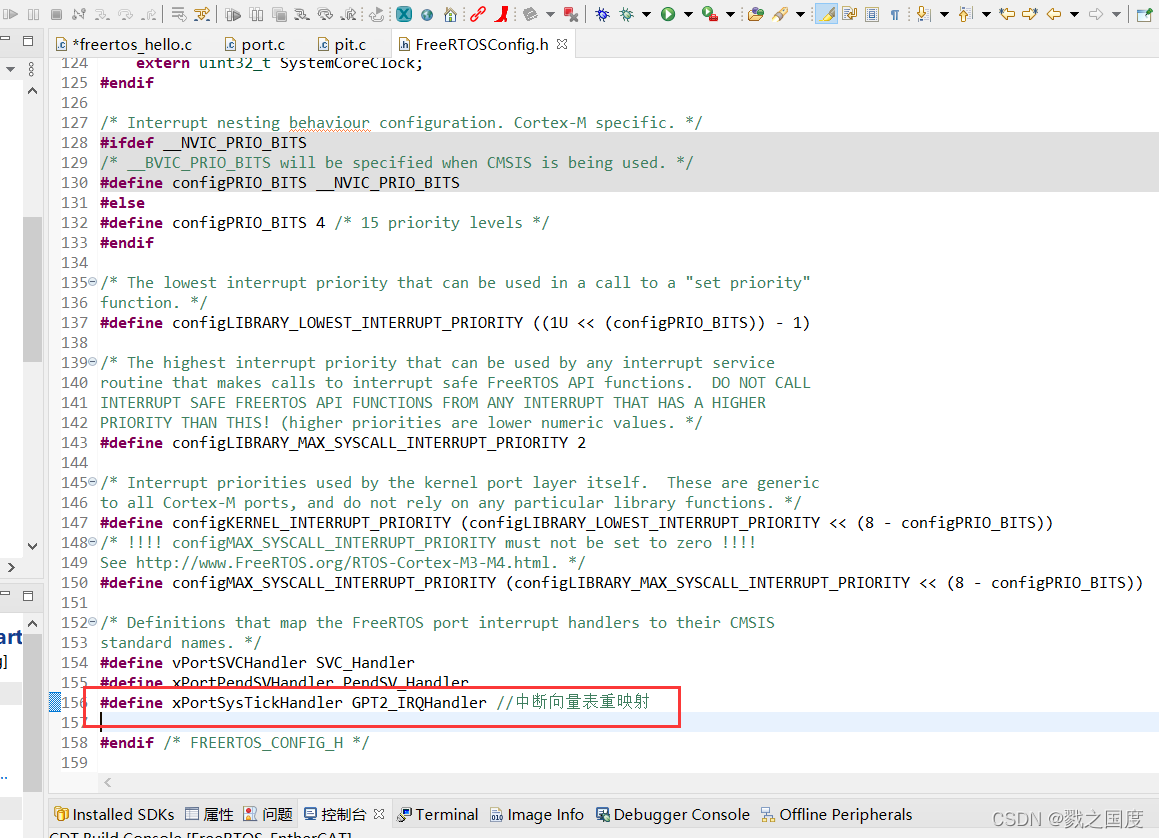Open the Debugger Console view tab
The width and height of the screenshot is (1159, 838).
(673, 814)
